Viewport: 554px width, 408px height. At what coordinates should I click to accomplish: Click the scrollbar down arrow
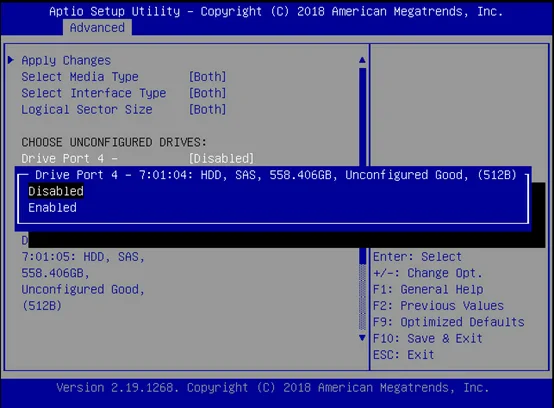pos(362,338)
